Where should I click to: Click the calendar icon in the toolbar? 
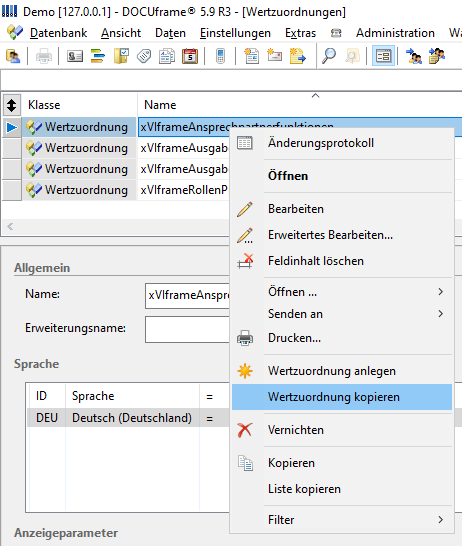[190, 56]
